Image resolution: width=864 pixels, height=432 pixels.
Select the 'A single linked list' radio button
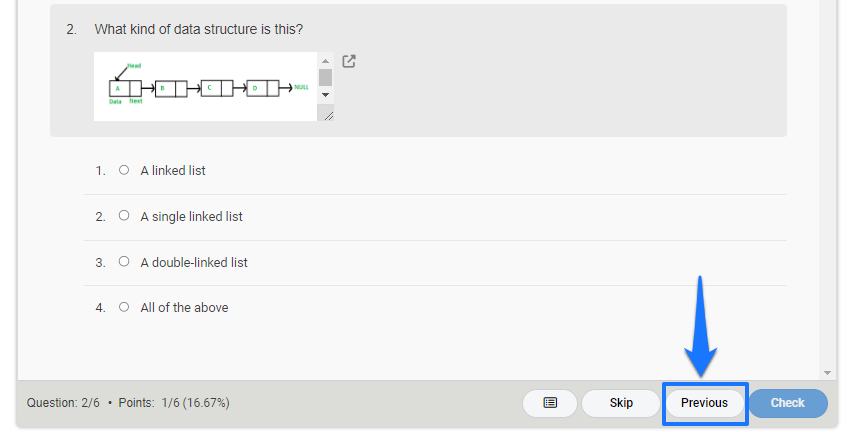click(x=124, y=215)
